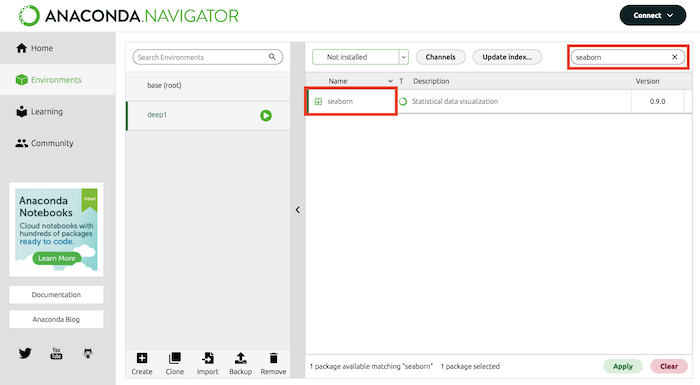Viewport: 700px width, 385px height.
Task: Open the Connect dropdown
Action: click(x=653, y=15)
